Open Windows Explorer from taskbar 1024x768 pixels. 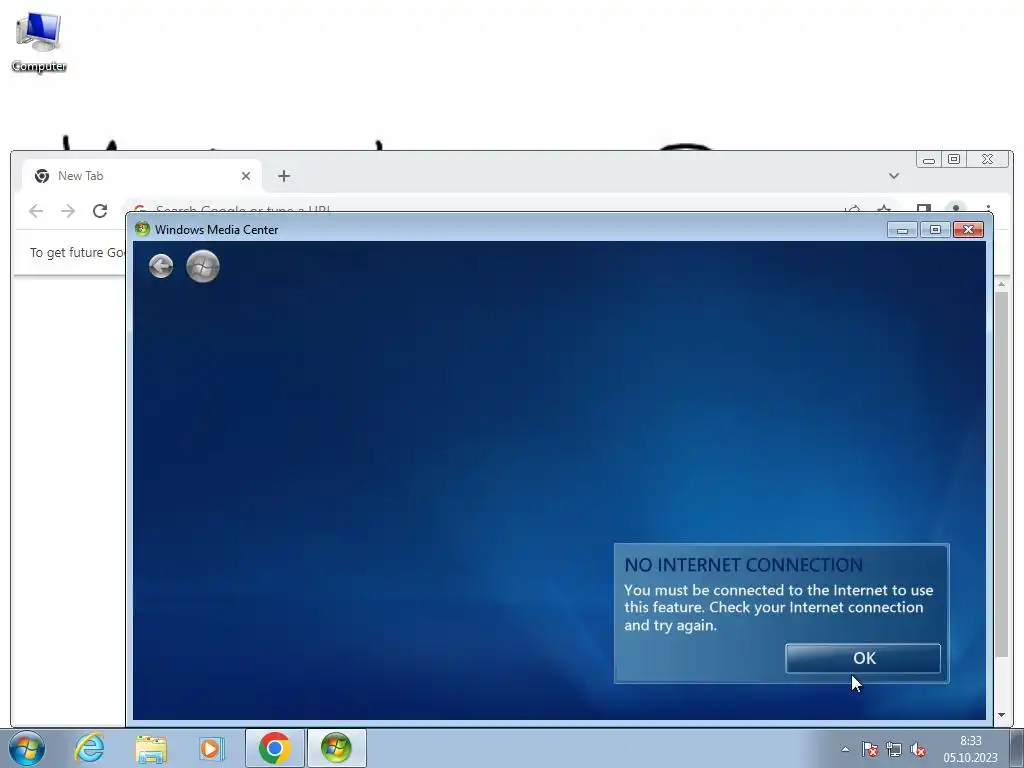(x=151, y=748)
